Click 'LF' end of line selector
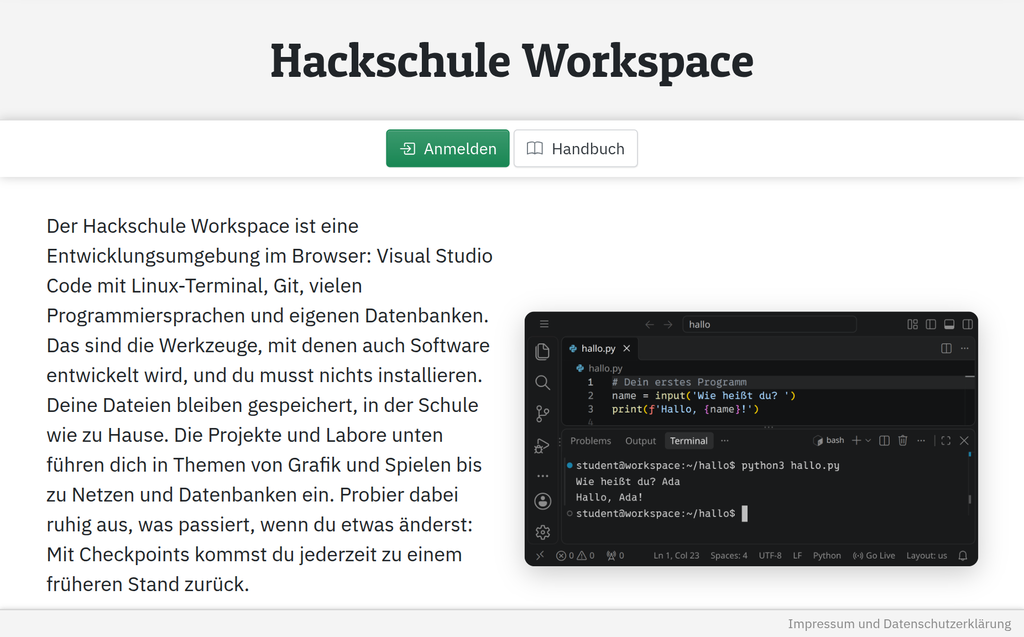The height and width of the screenshot is (637, 1024). pyautogui.click(x=797, y=555)
